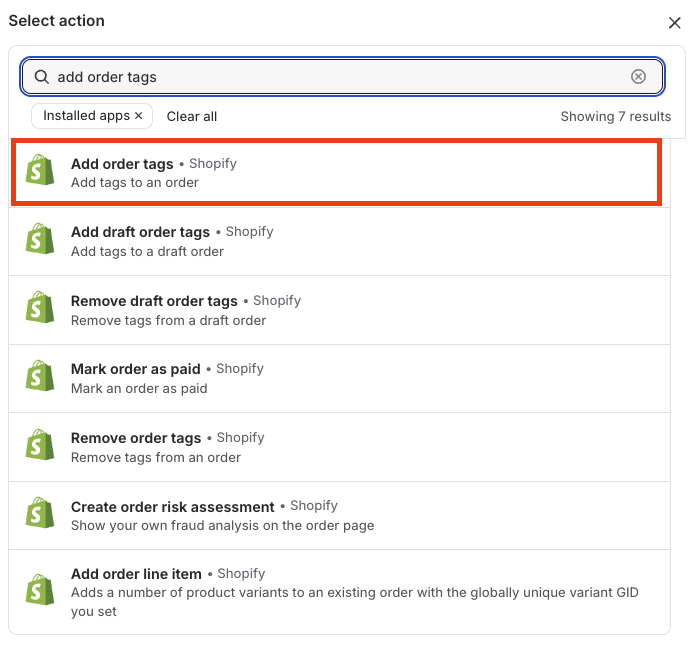The image size is (691, 669).
Task: Click the Clear all link
Action: 192,116
